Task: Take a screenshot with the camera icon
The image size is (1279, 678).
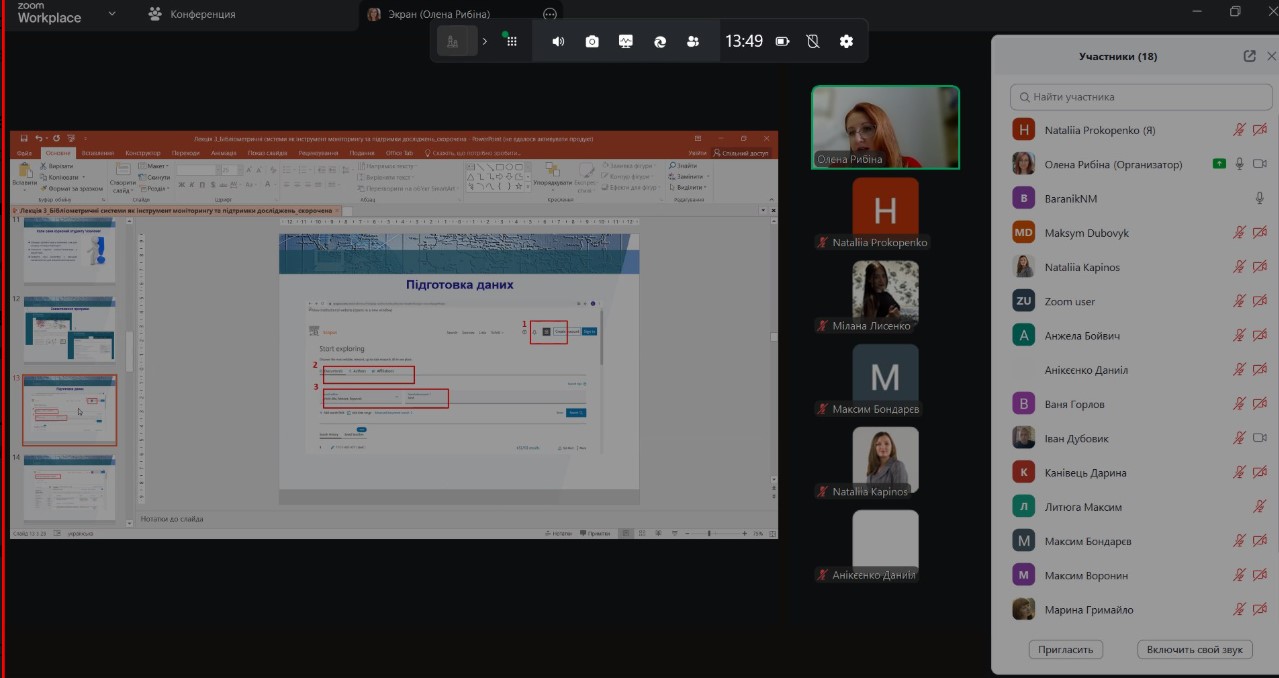Action: [x=592, y=41]
